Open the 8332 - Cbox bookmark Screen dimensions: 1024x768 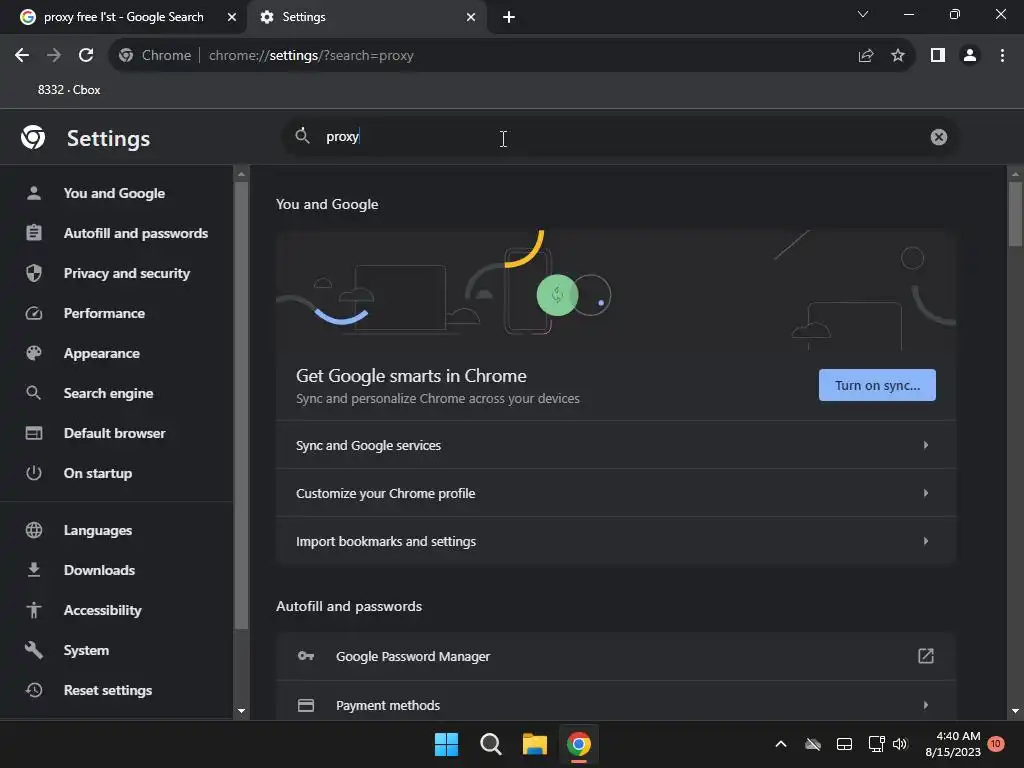tap(69, 90)
